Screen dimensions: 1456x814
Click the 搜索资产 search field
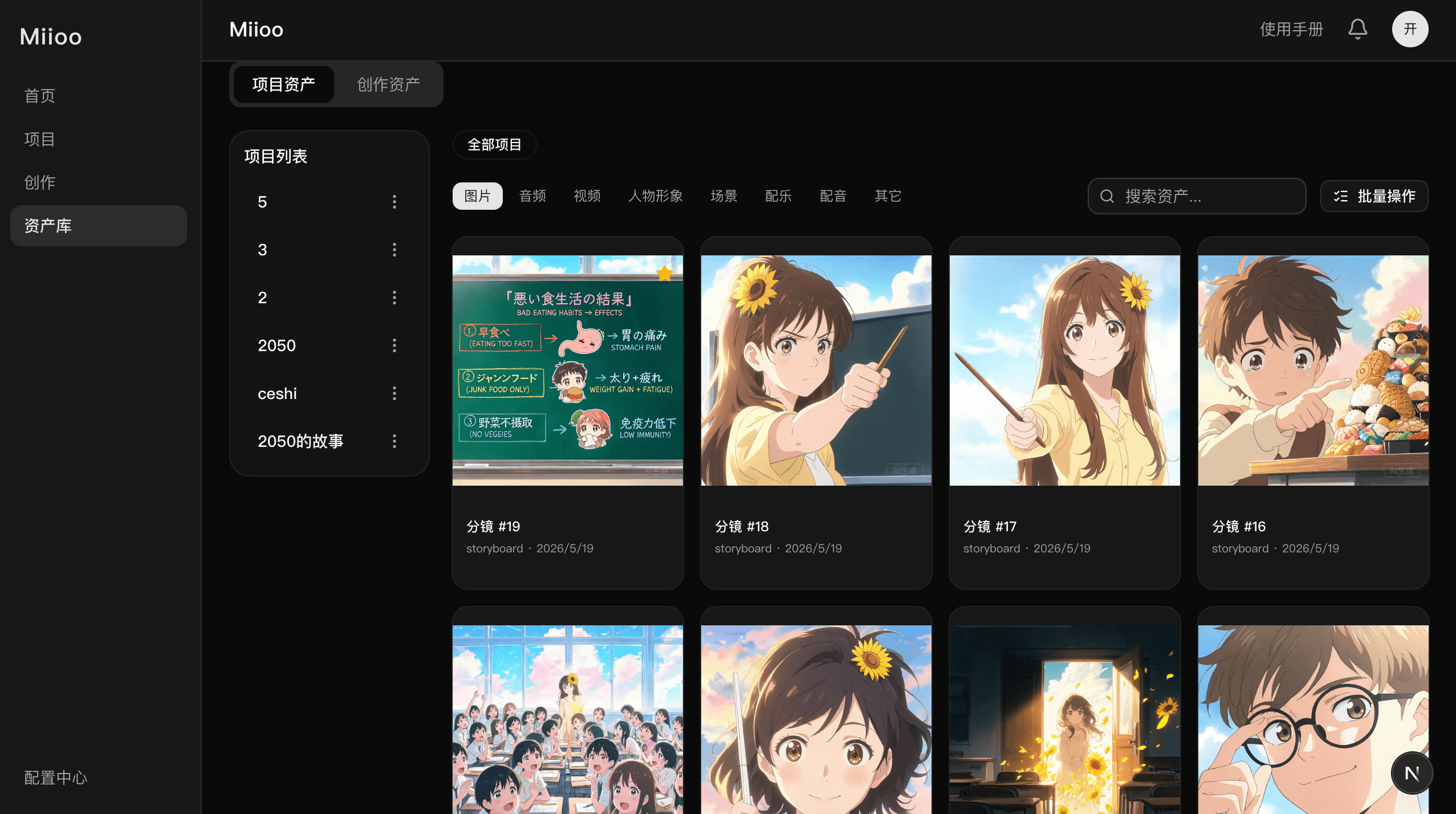coord(1197,196)
